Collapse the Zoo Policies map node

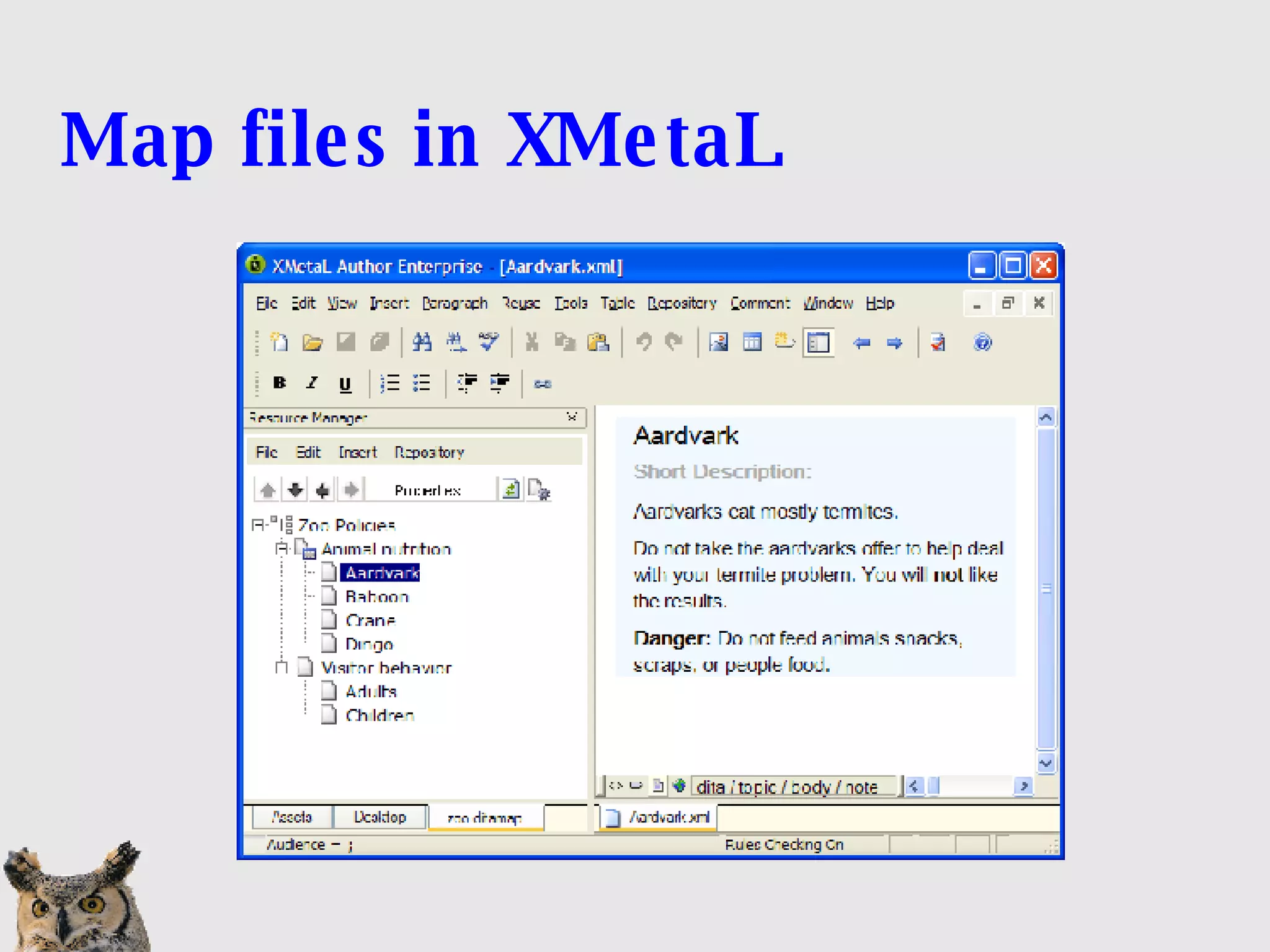click(258, 525)
